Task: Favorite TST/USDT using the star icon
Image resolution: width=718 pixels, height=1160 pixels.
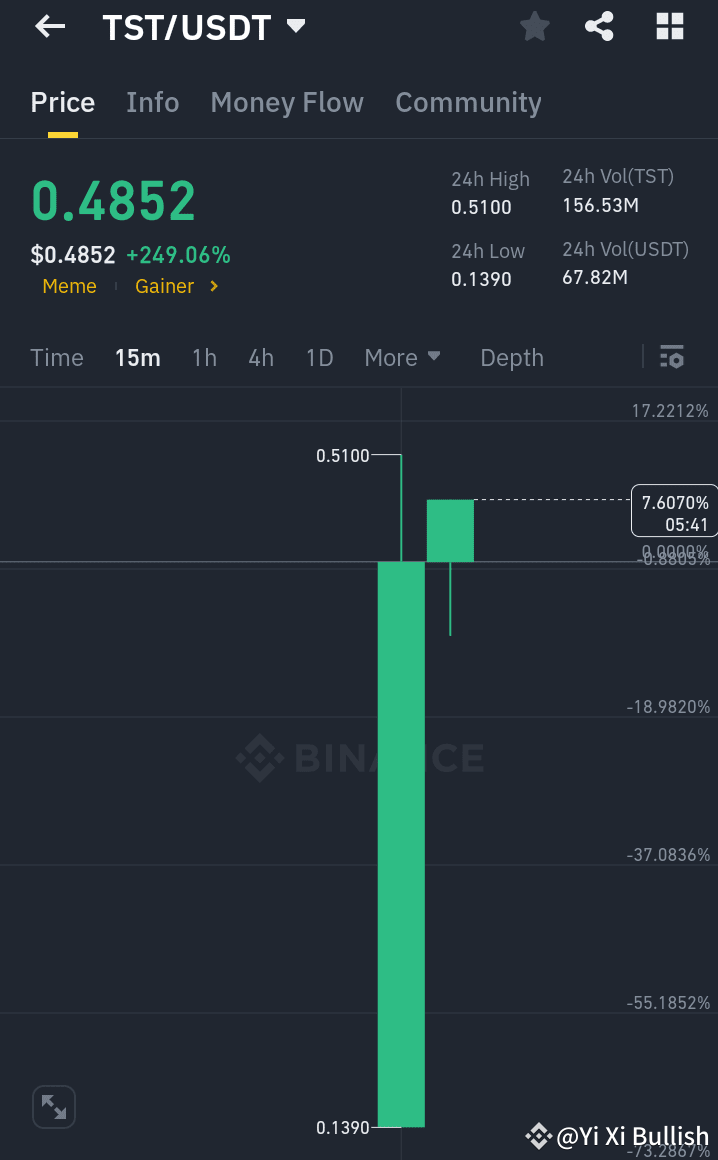Action: click(534, 26)
